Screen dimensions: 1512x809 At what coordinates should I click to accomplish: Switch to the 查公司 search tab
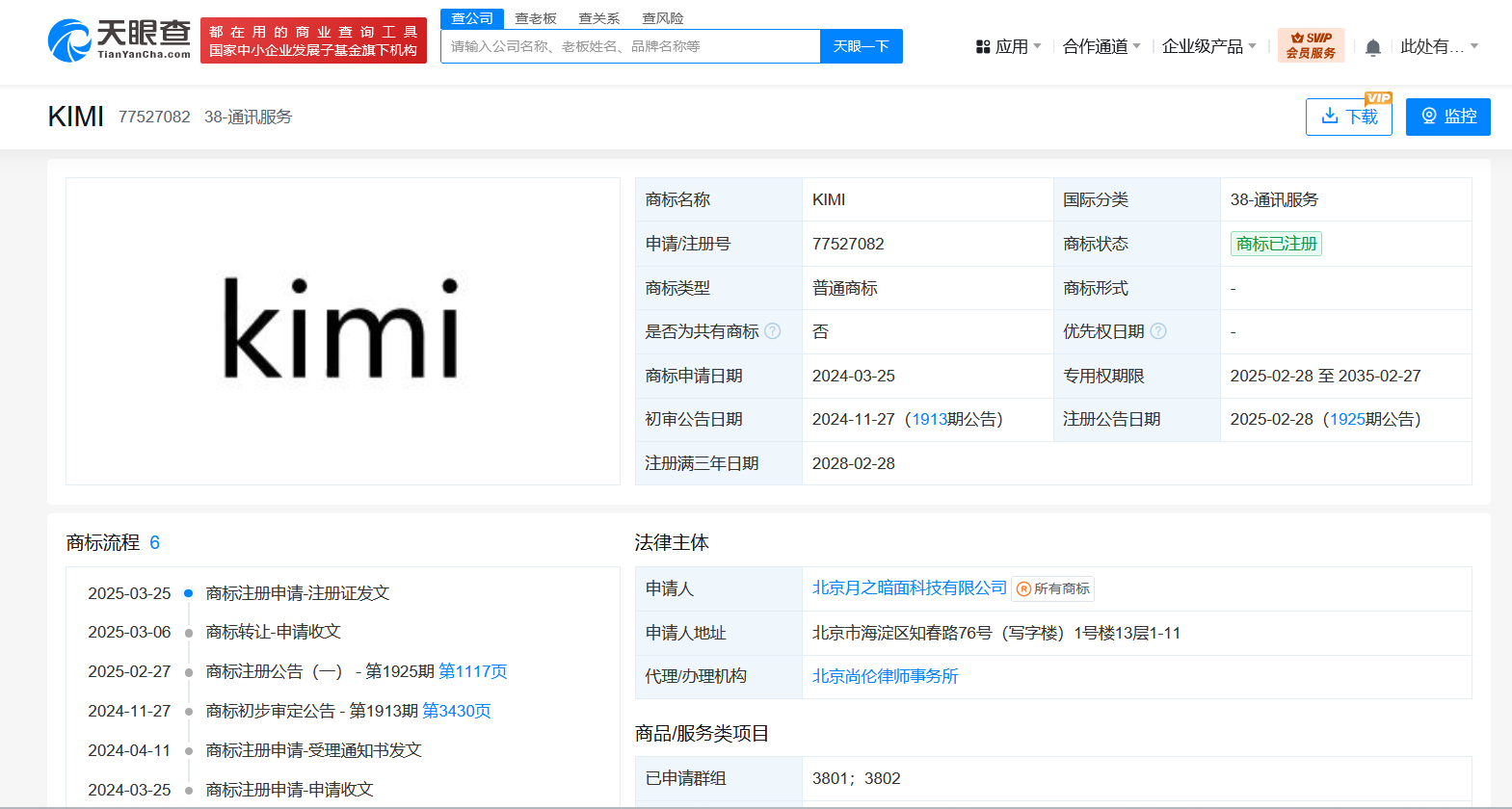pyautogui.click(x=472, y=18)
